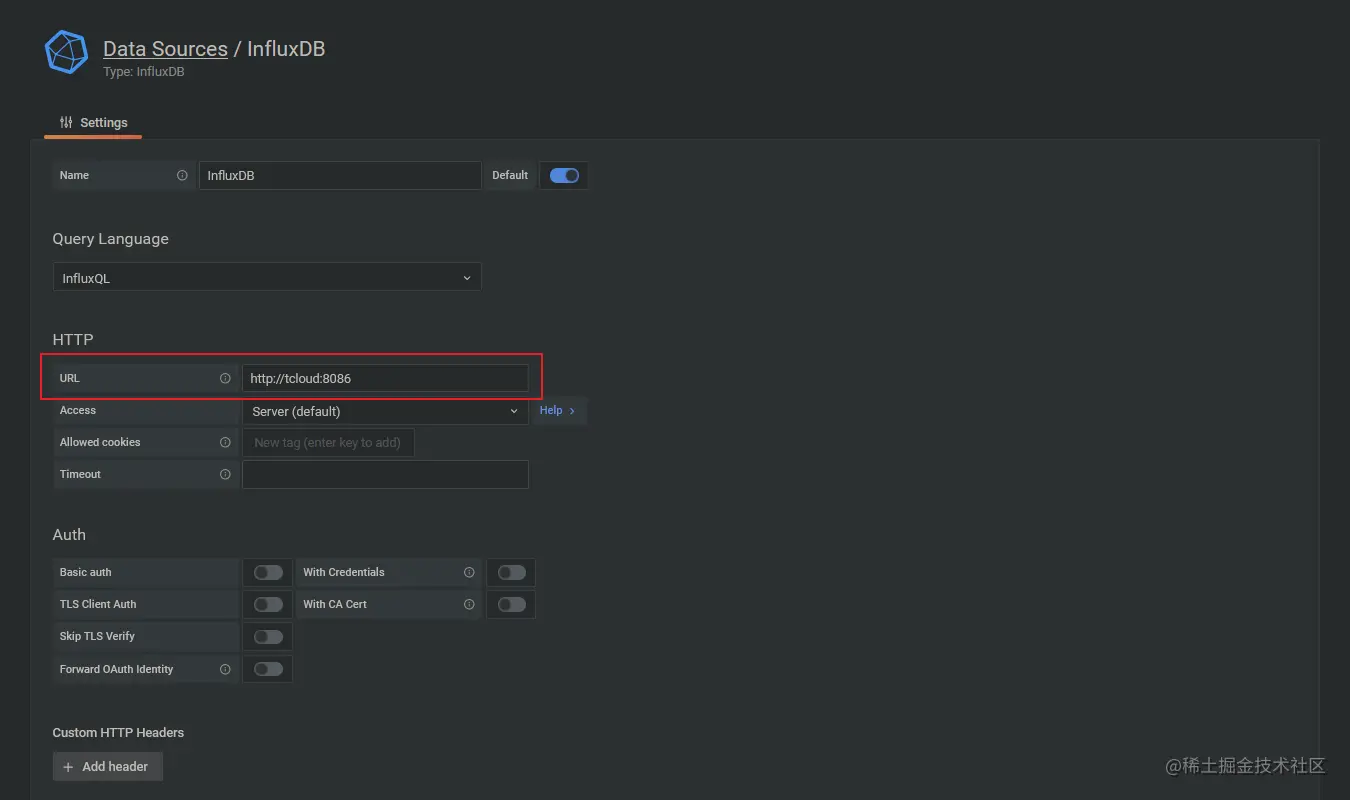
Task: Focus the Allowed cookies New tag input
Action: pos(328,442)
